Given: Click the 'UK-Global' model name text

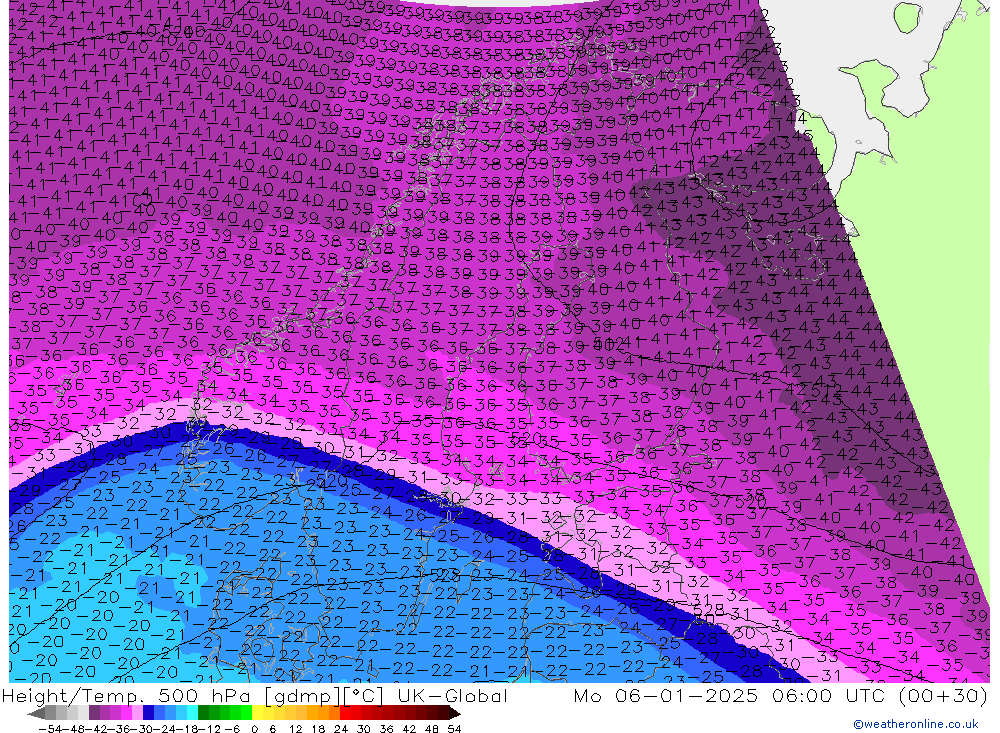Looking at the screenshot, I should point(452,695).
